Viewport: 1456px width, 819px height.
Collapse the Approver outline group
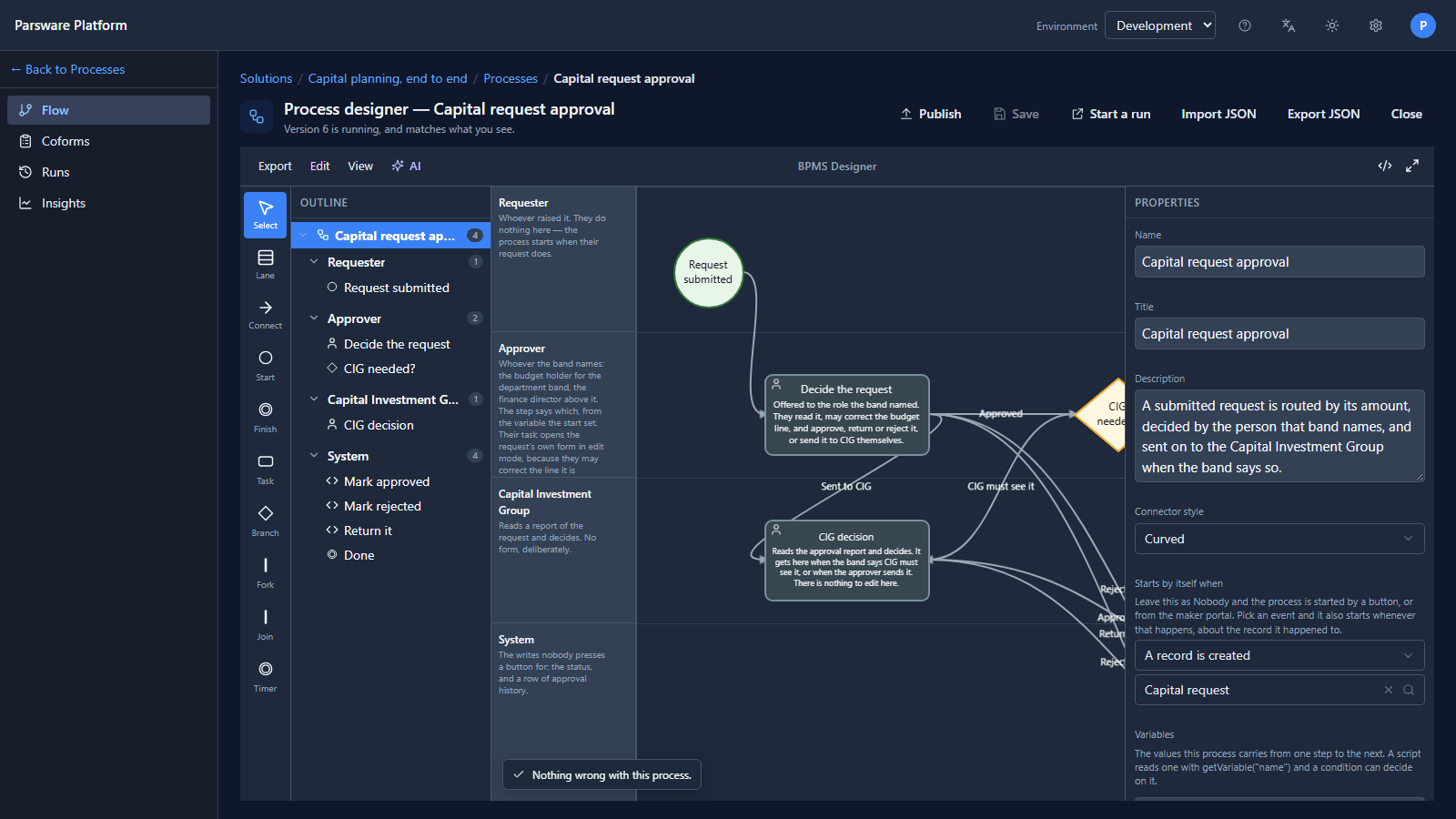click(x=314, y=318)
